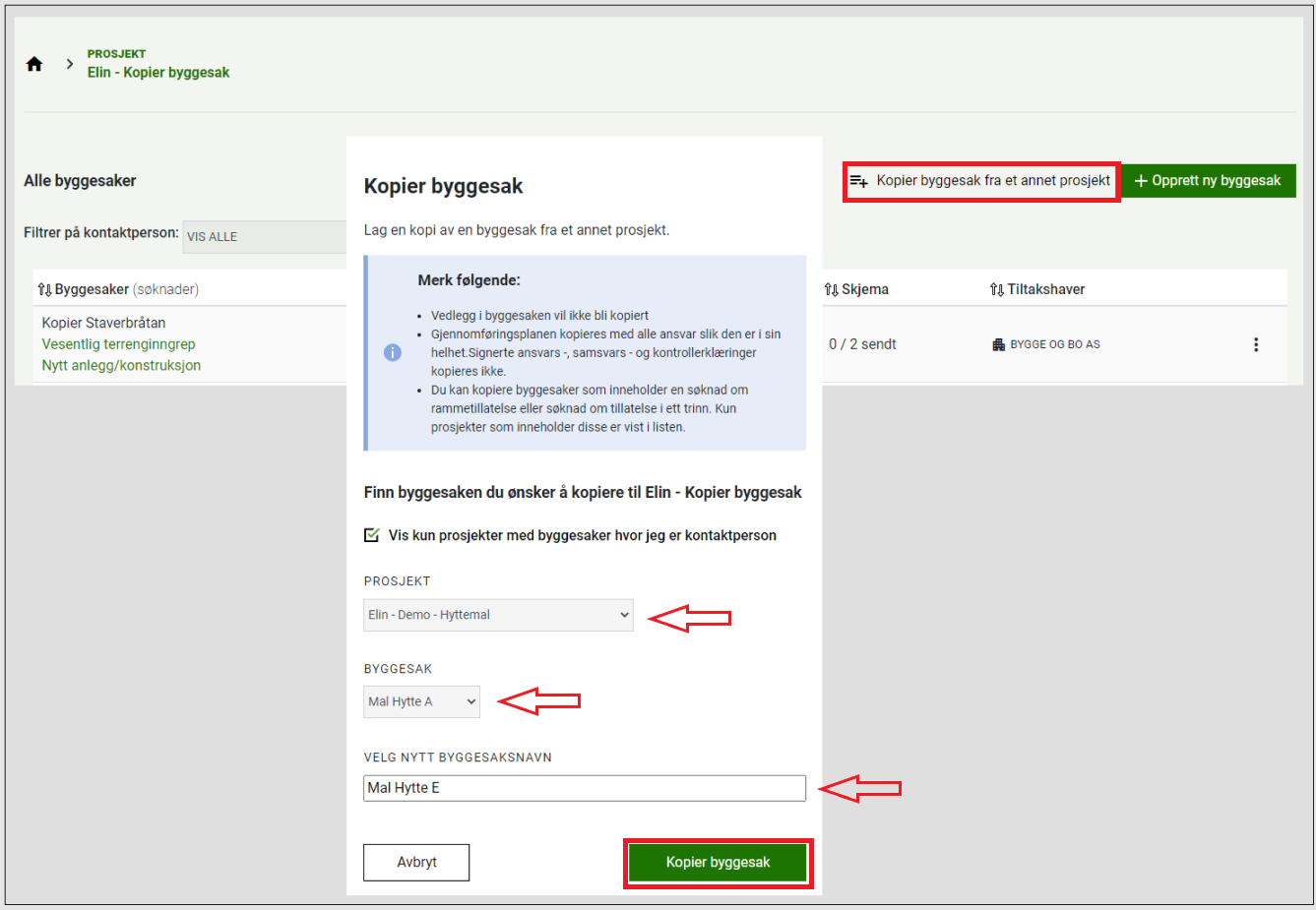Screen dimensions: 1316x910
Task: Open the 'Nytt anlegg/konstruksjon' link
Action: click(121, 365)
